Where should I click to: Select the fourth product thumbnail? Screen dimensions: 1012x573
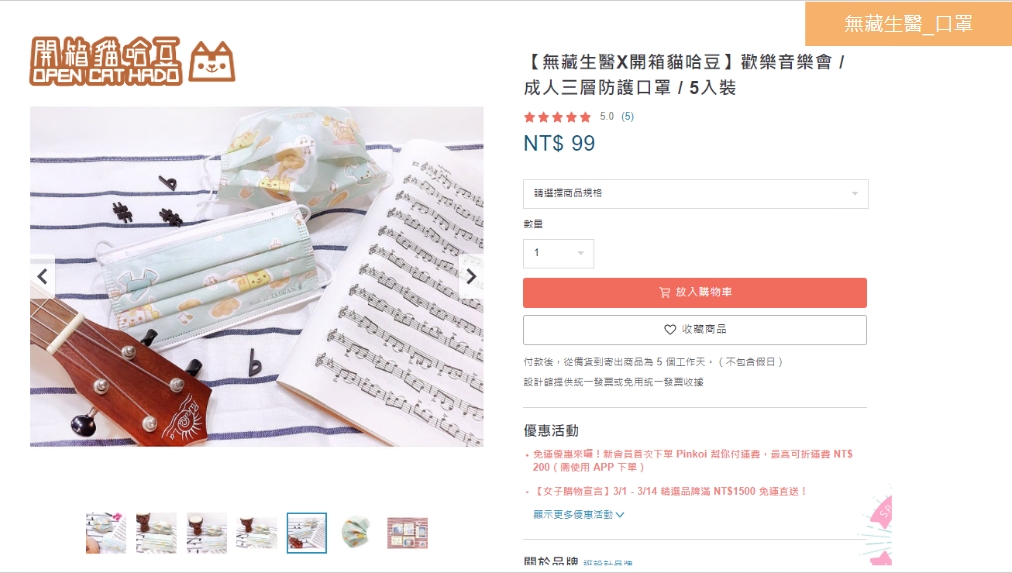click(x=257, y=533)
